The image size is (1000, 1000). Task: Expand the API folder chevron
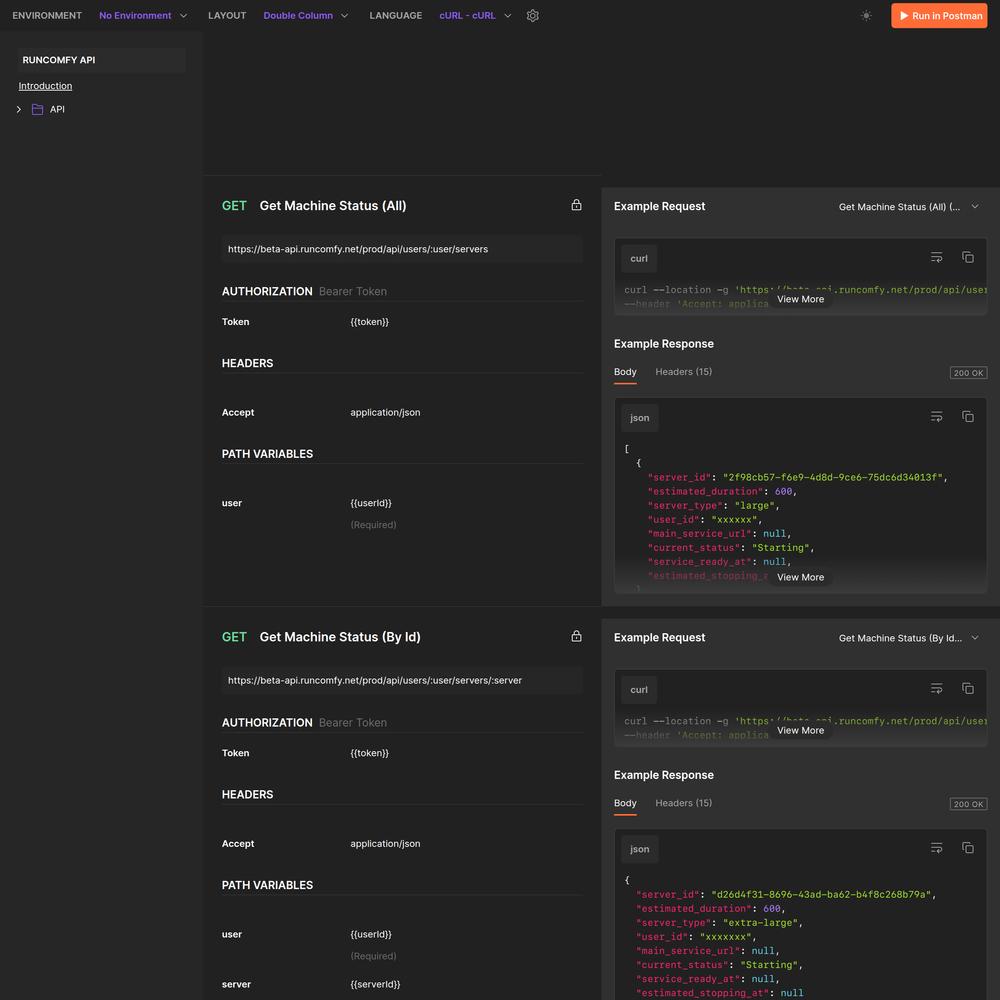(x=18, y=109)
